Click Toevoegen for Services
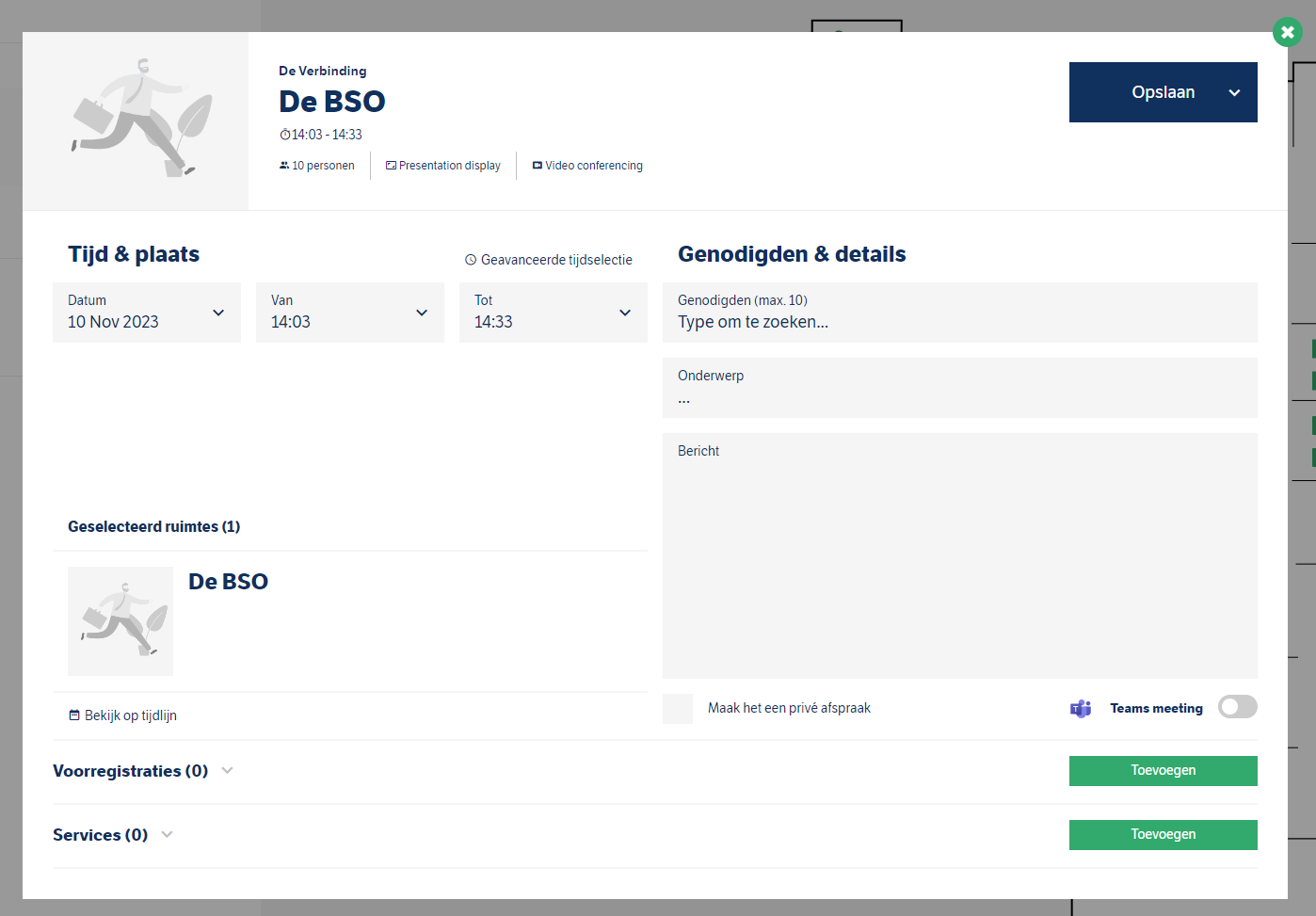Viewport: 1316px width, 916px height. (x=1163, y=835)
